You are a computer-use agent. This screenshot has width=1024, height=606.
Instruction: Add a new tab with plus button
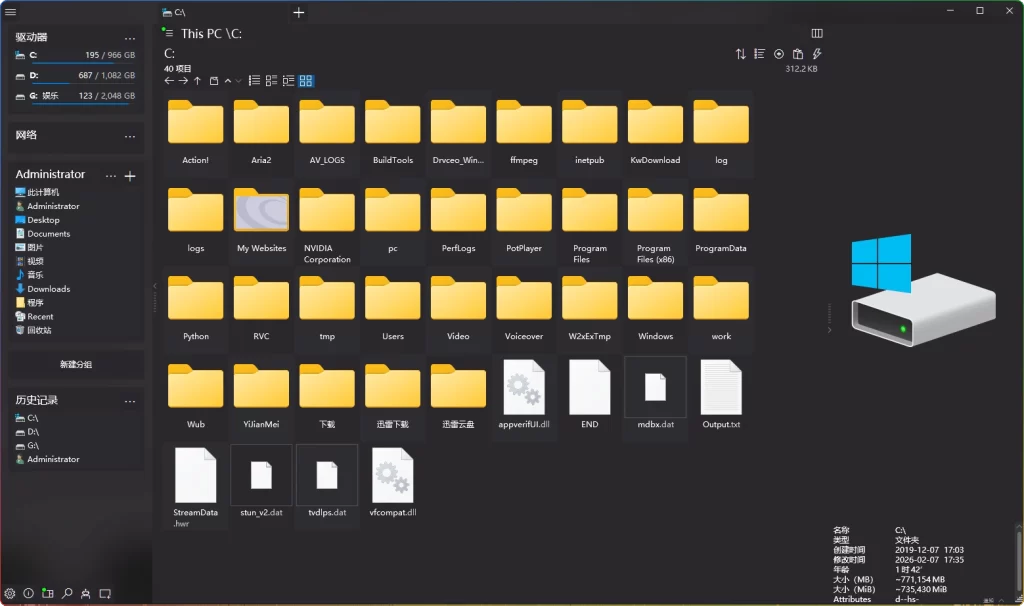298,12
